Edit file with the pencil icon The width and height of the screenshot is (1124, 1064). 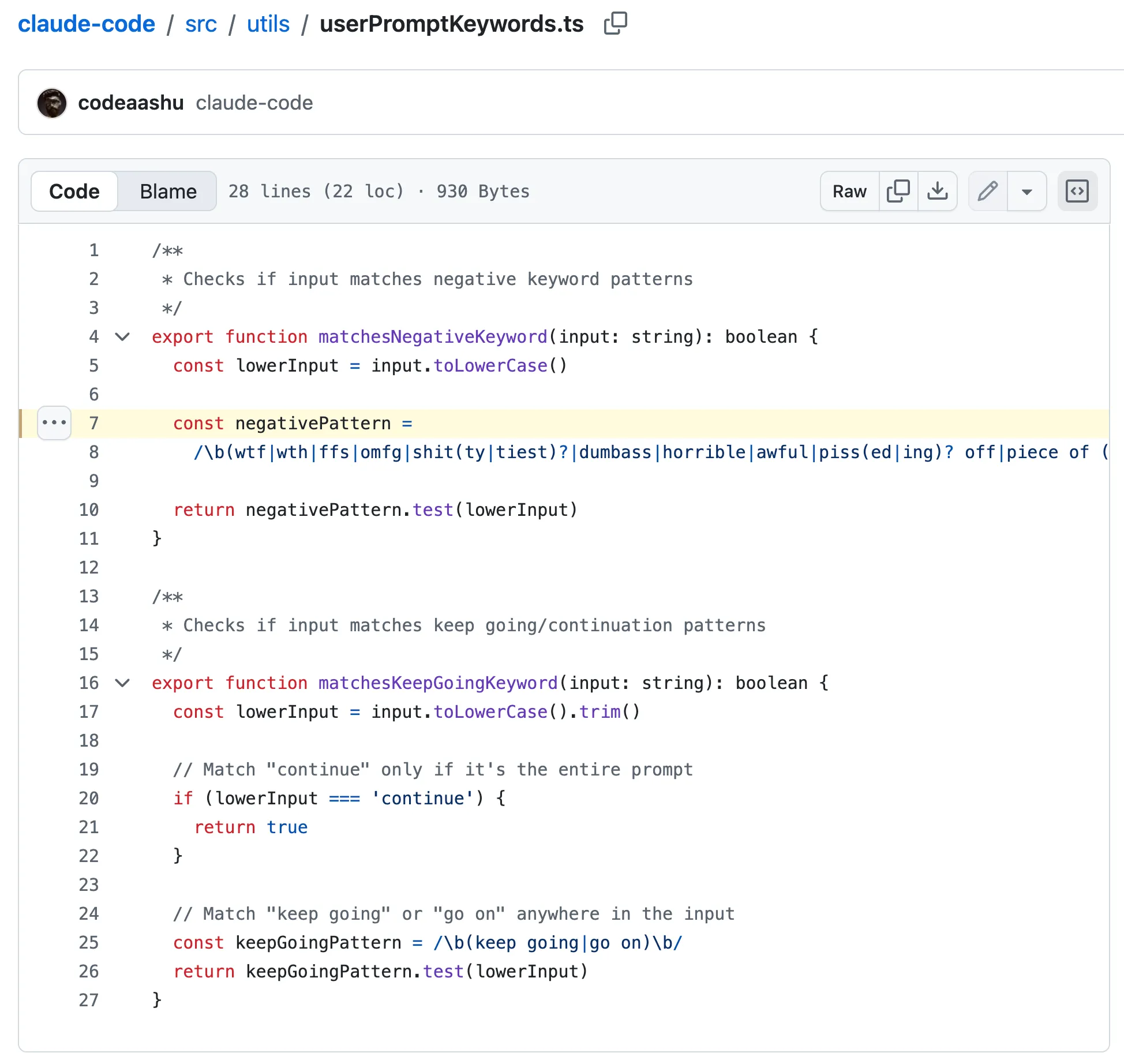[x=987, y=191]
